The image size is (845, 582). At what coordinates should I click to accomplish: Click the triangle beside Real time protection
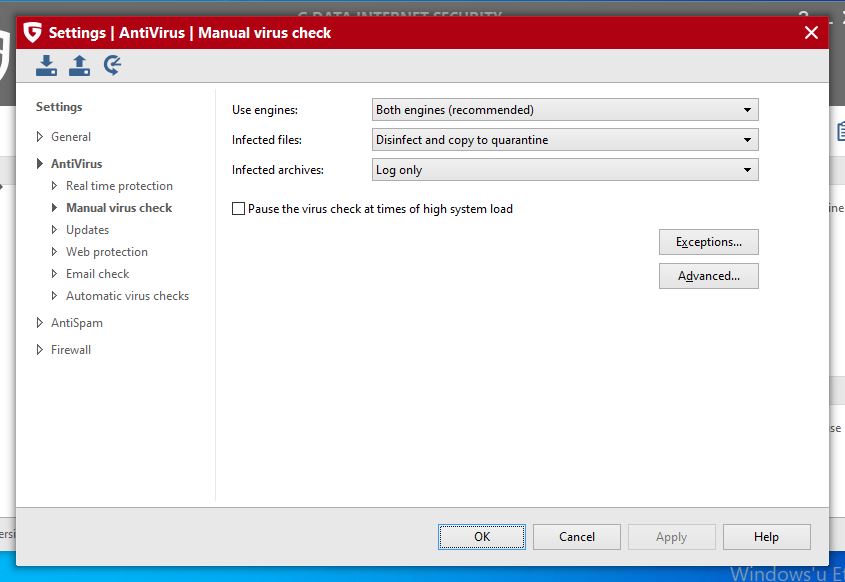point(54,186)
